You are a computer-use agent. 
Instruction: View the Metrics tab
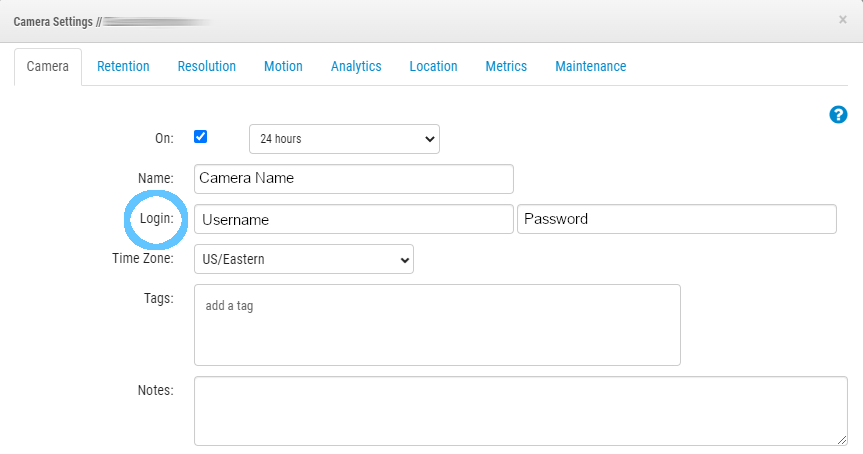point(506,67)
